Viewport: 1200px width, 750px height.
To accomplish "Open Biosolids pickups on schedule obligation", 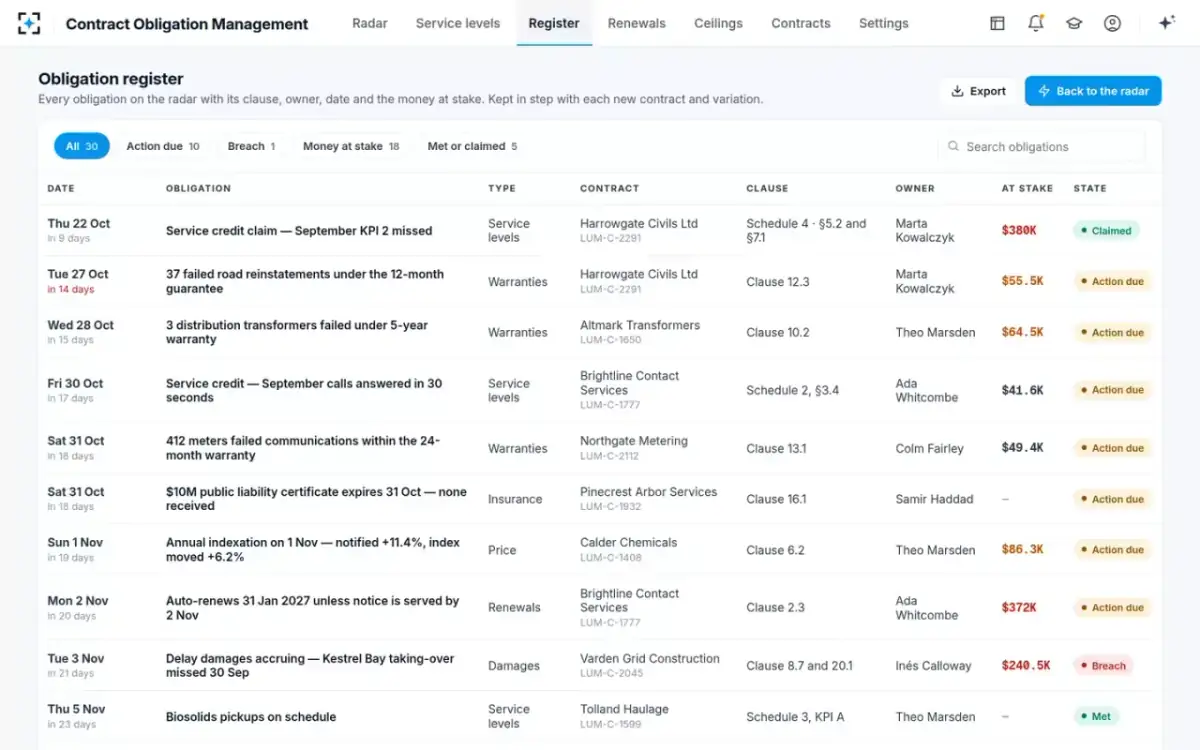I will 600,716.
